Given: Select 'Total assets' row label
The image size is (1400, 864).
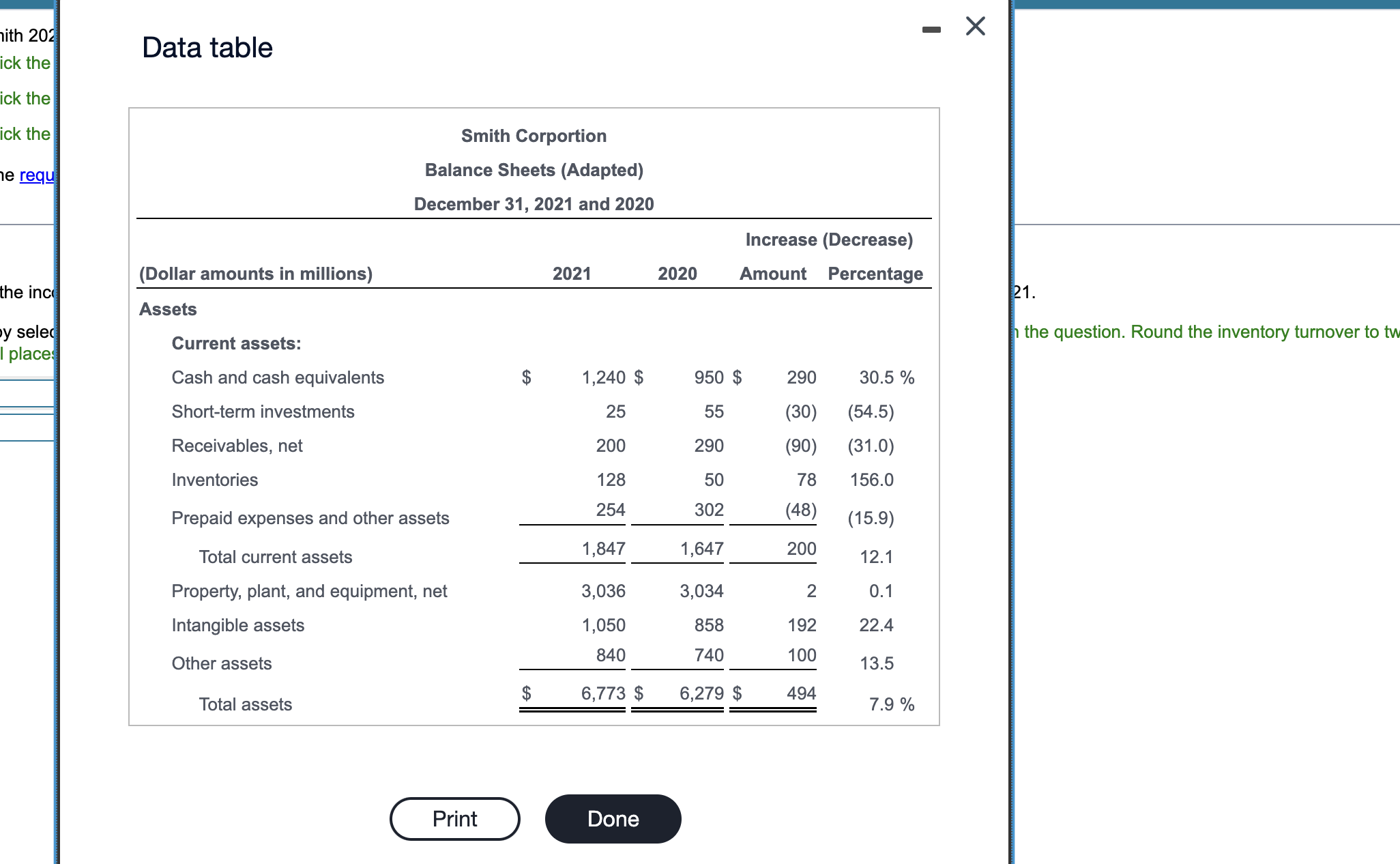Looking at the screenshot, I should 245,704.
